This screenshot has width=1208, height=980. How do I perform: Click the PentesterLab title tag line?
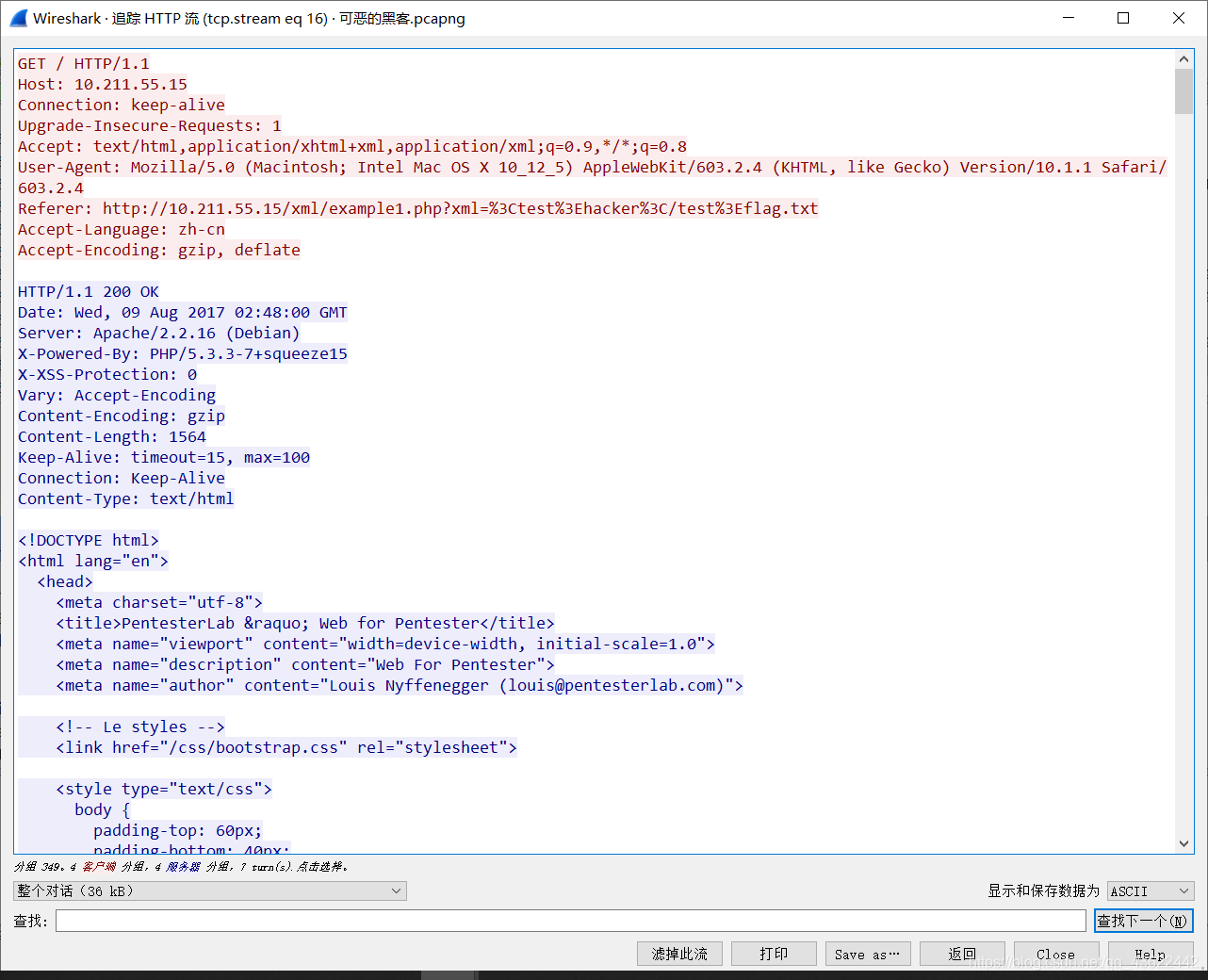tap(305, 623)
